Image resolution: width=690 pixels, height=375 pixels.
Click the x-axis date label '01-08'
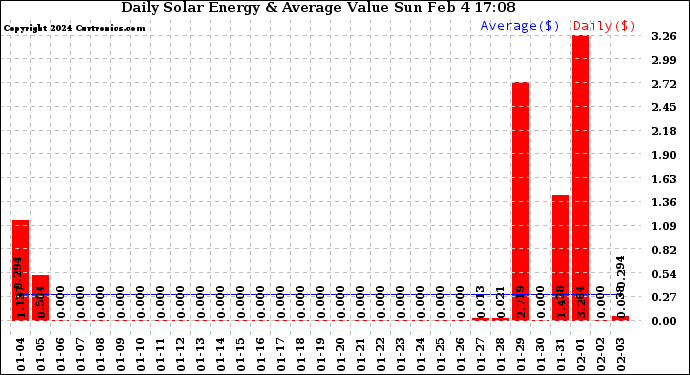101,355
